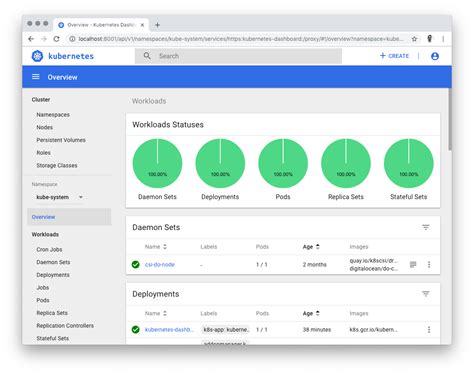The width and height of the screenshot is (474, 374).
Task: View logs for csi-do-node
Action: (413, 265)
